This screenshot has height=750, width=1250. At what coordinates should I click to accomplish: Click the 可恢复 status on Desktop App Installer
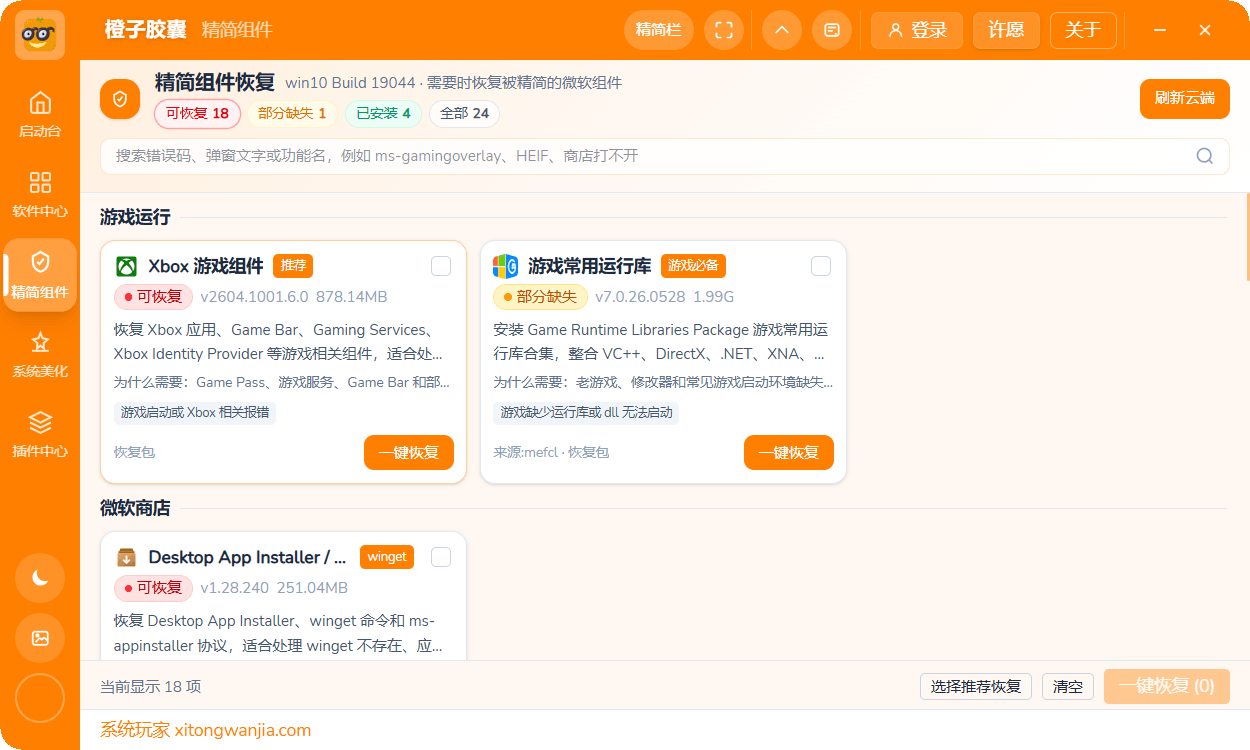(153, 588)
